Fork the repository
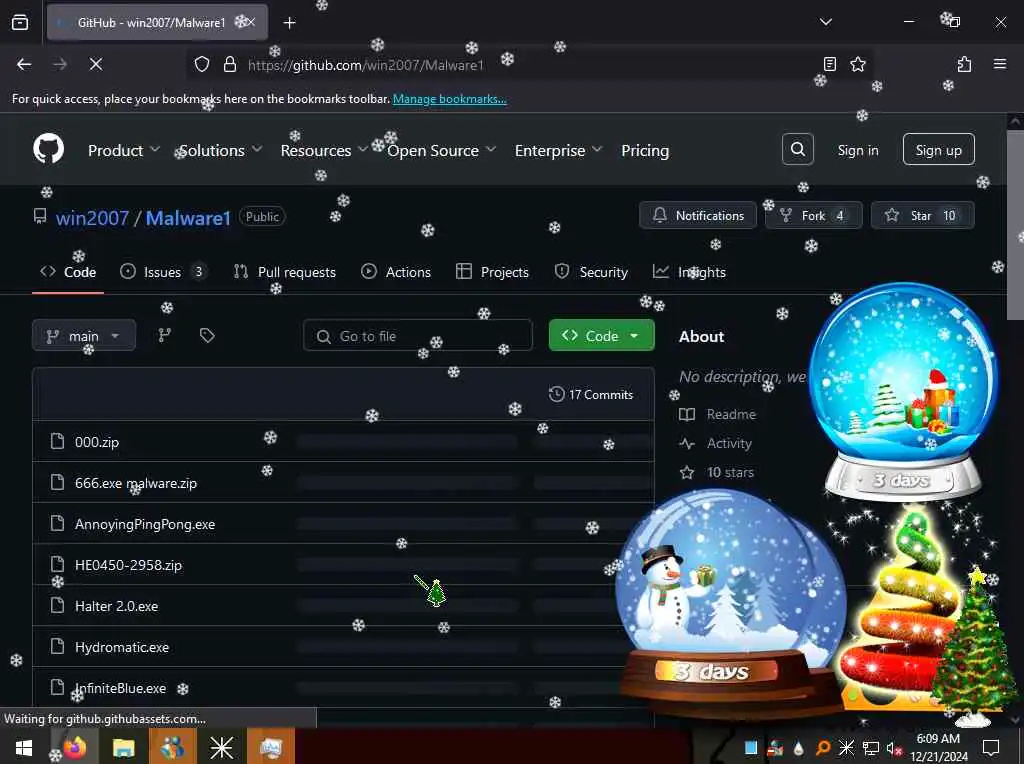1024x764 pixels. click(814, 215)
